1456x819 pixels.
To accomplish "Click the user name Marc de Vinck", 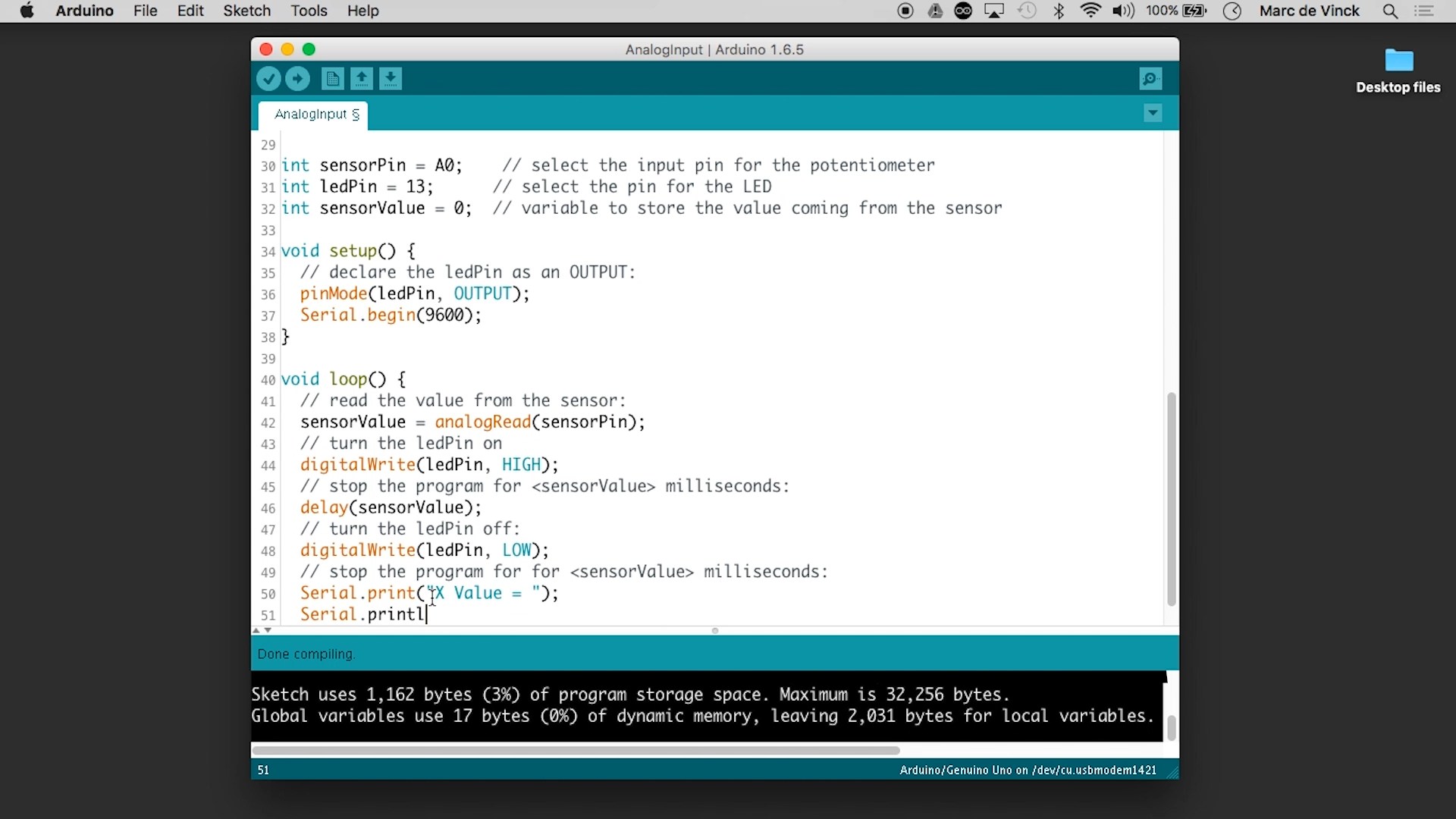I will (1310, 11).
